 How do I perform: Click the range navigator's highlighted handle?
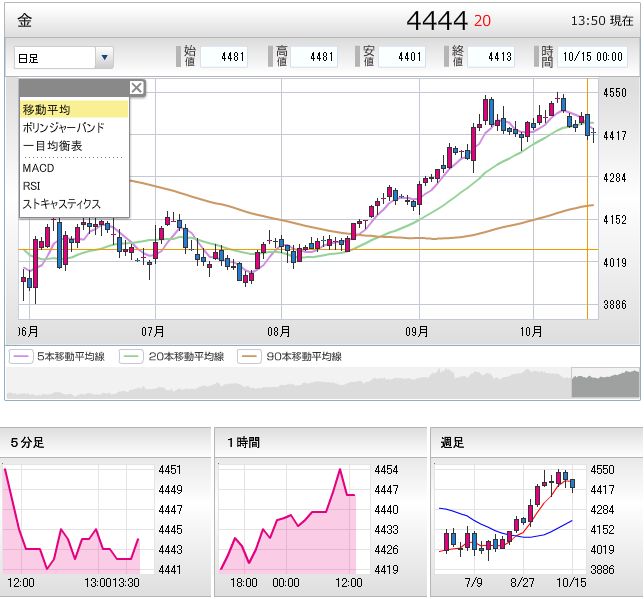[605, 384]
